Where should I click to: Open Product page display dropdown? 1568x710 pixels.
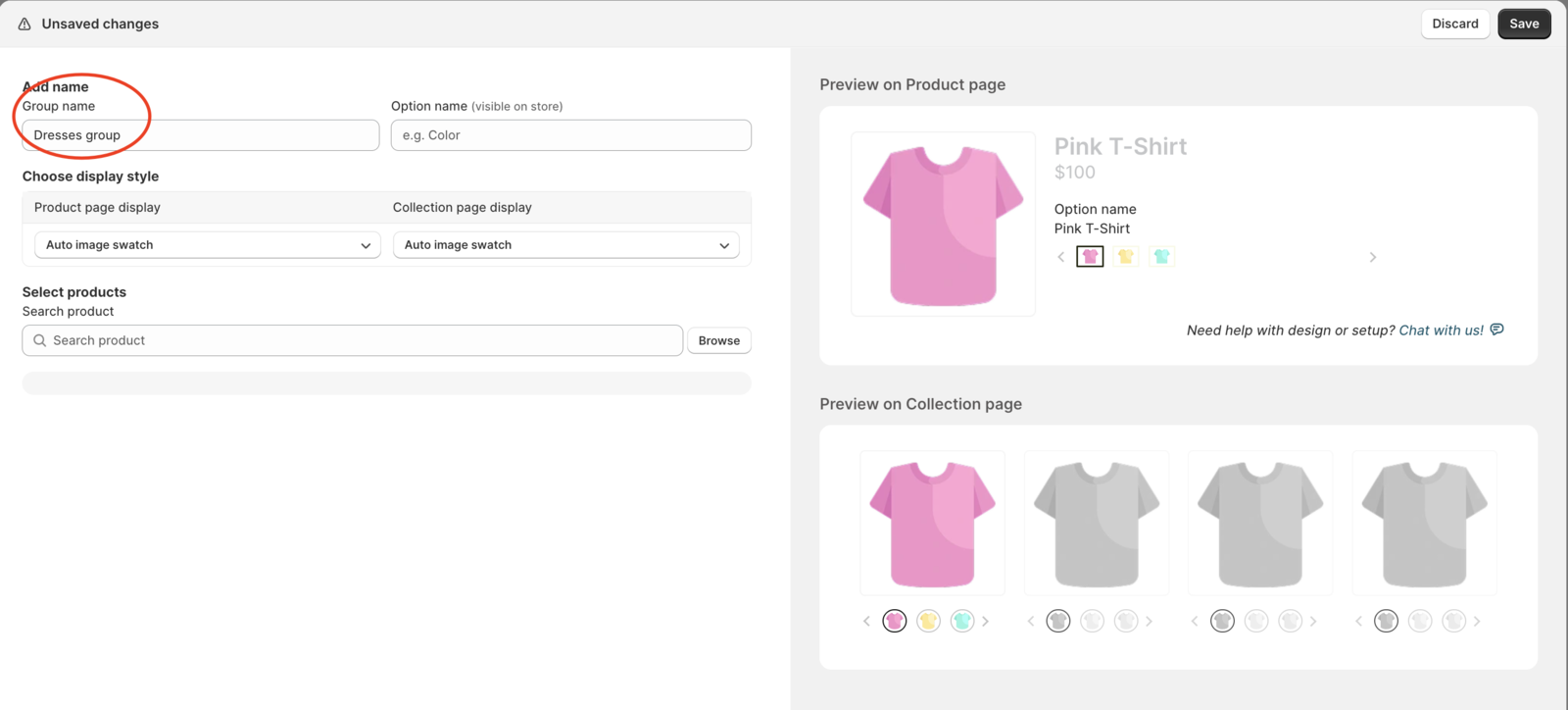coord(207,245)
